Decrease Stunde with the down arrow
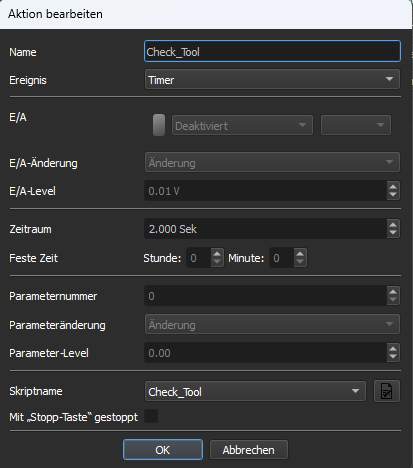This screenshot has width=413, height=468. pyautogui.click(x=217, y=262)
